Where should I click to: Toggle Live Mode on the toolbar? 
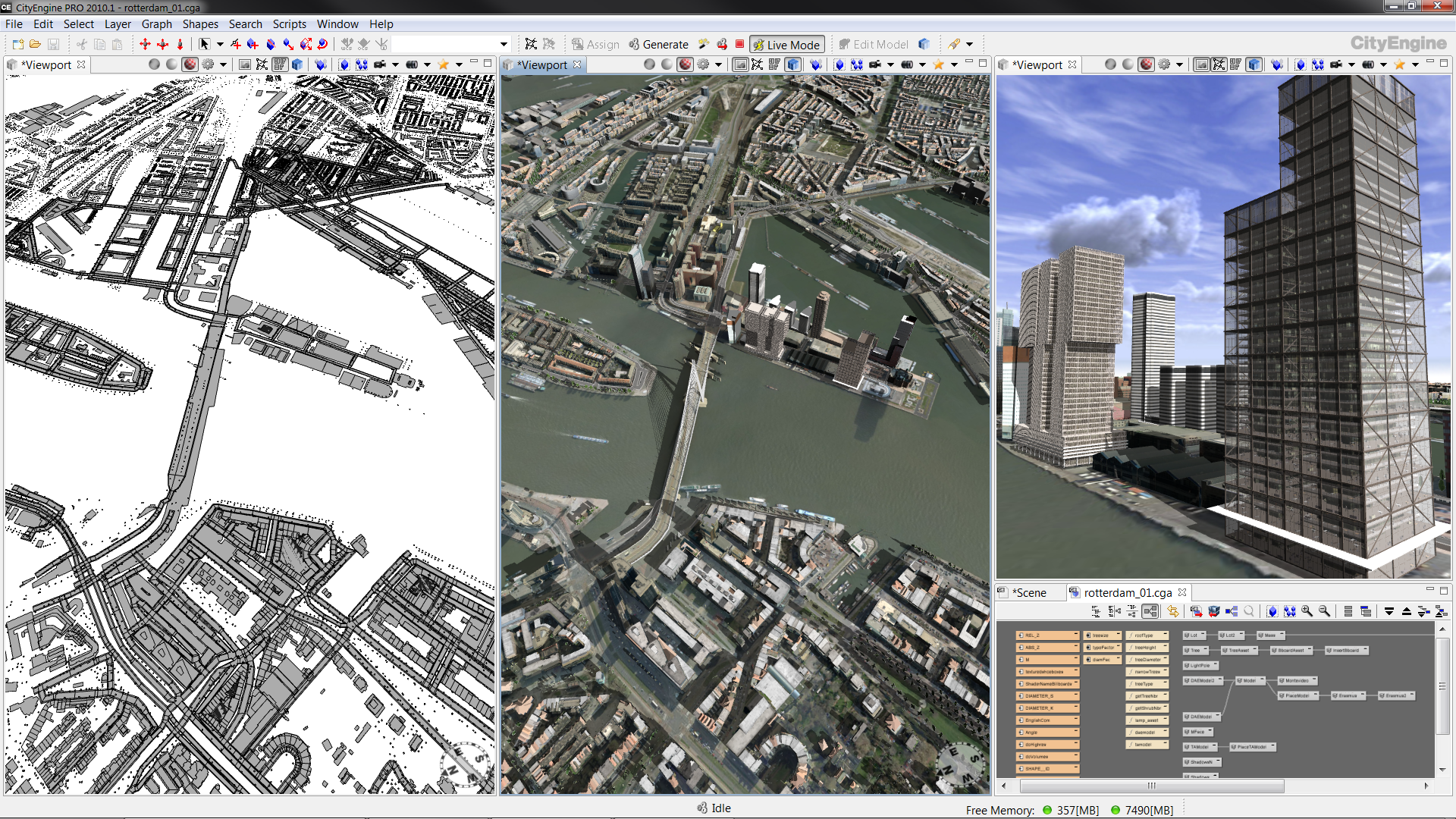pyautogui.click(x=786, y=45)
